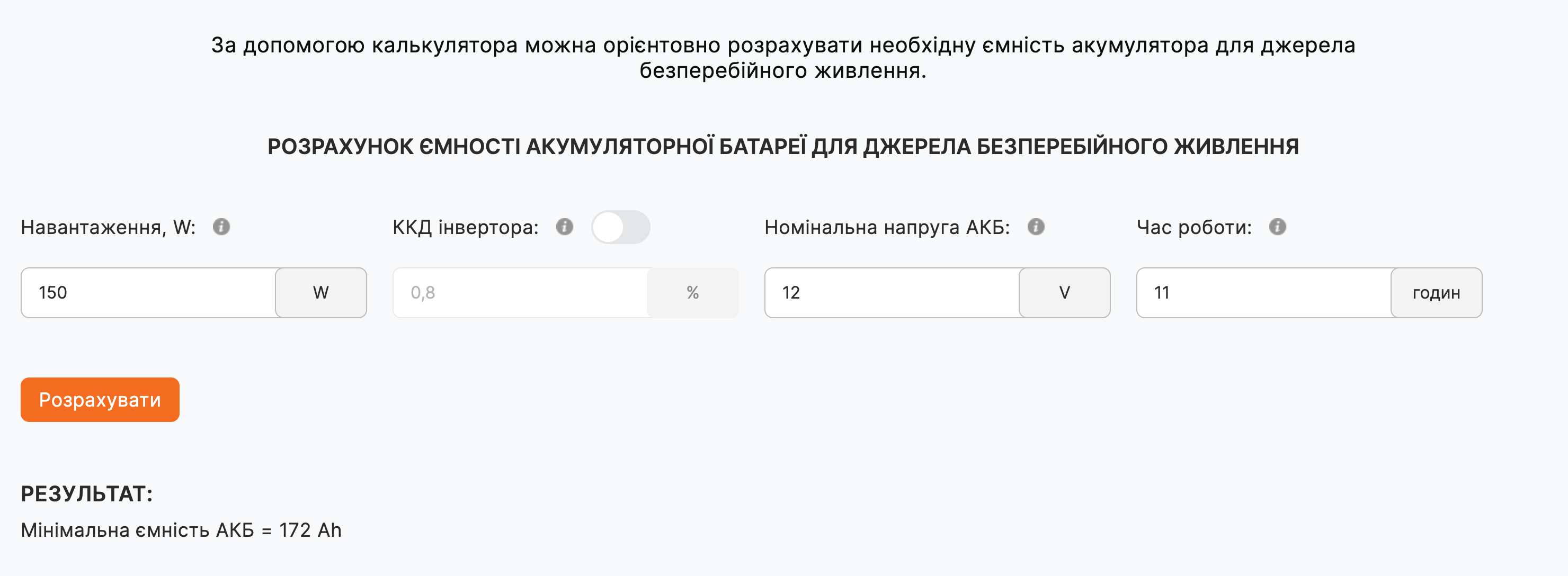Focus the disabled ККД field showing 0,8
The height and width of the screenshot is (576, 1568).
point(520,293)
